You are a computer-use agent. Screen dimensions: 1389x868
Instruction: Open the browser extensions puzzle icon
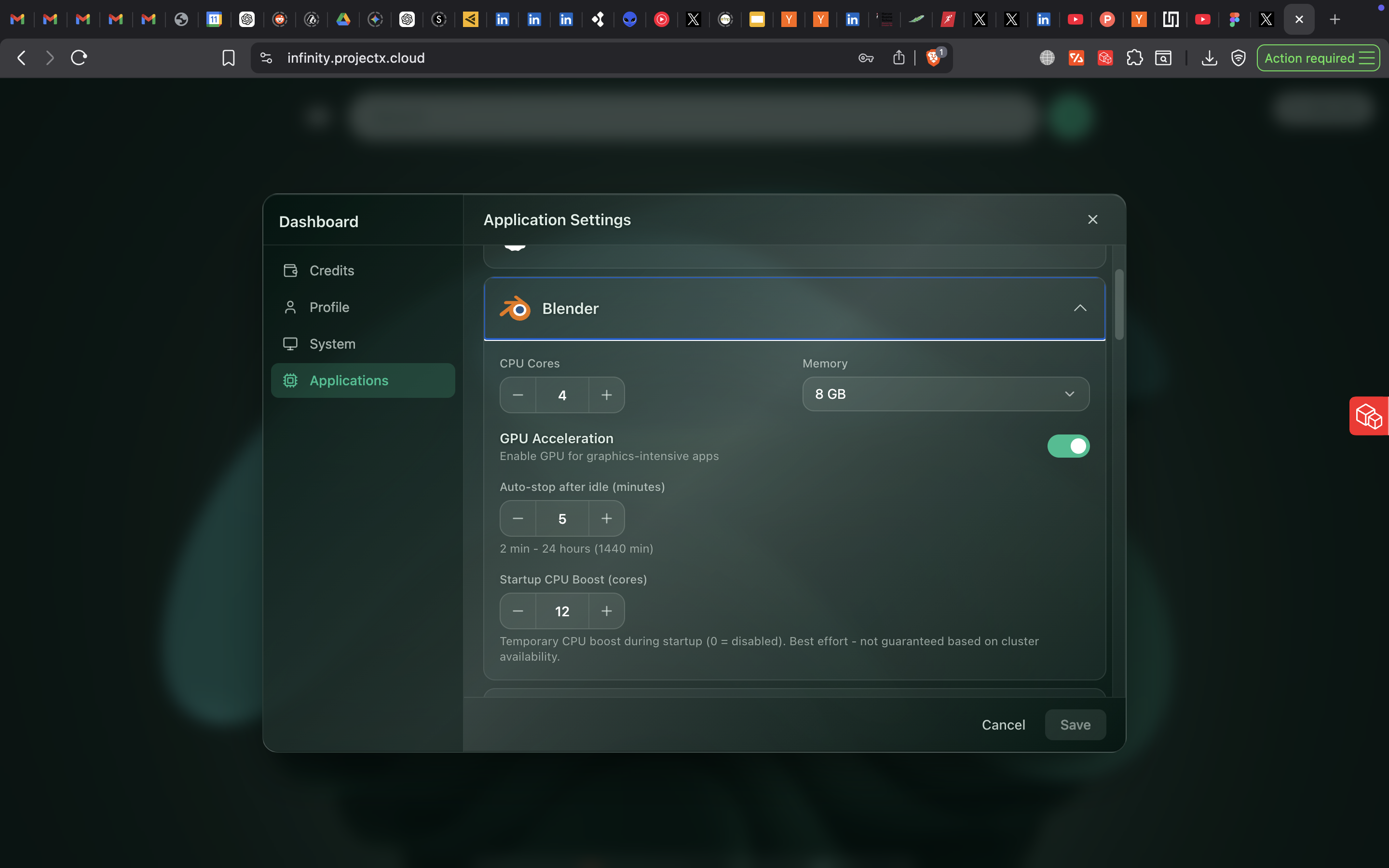click(x=1134, y=58)
